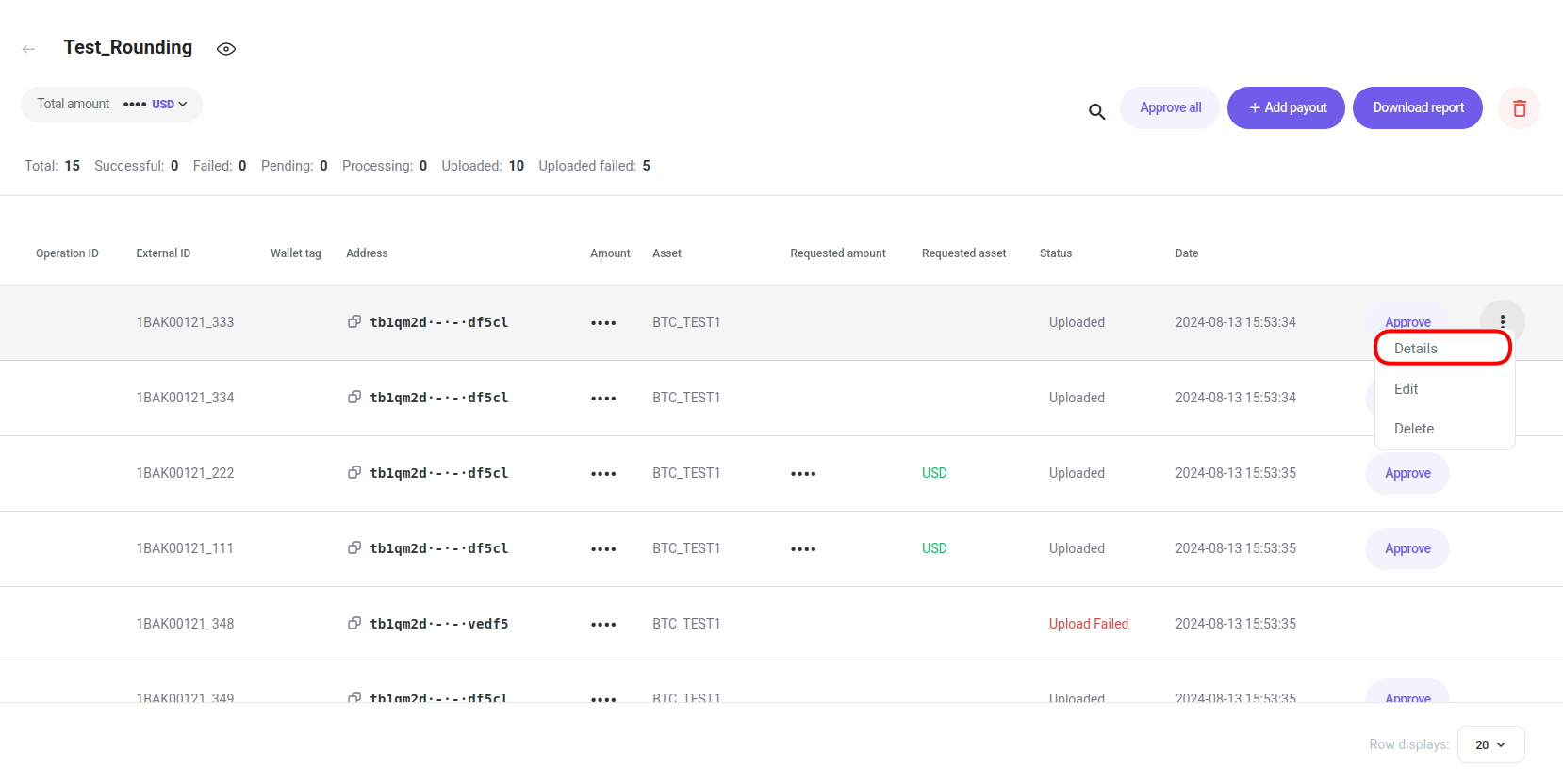Copy address of failed payout 1BAK00121_348
Screen dimensions: 1563x784
354,623
